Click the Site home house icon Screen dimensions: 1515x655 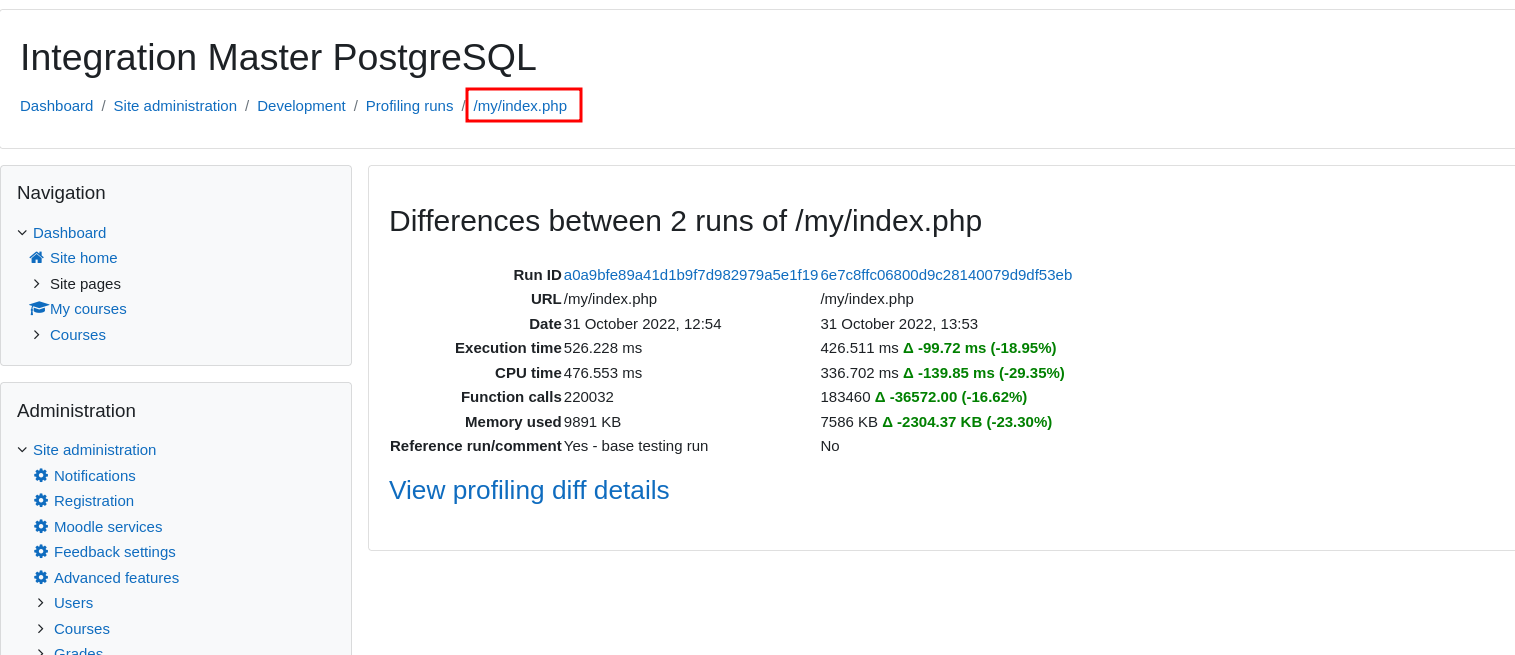click(37, 258)
